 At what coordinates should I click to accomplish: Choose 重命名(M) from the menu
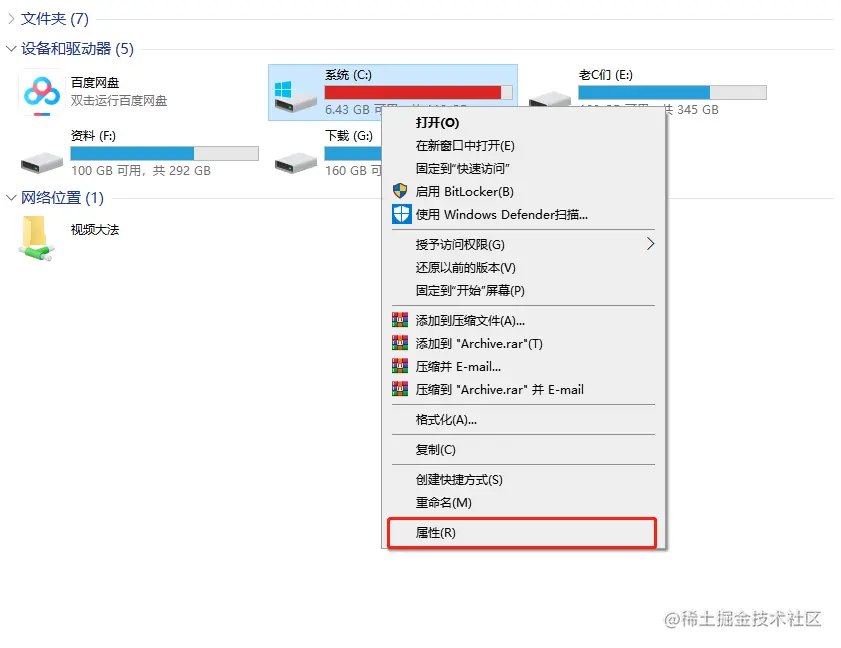click(523, 503)
